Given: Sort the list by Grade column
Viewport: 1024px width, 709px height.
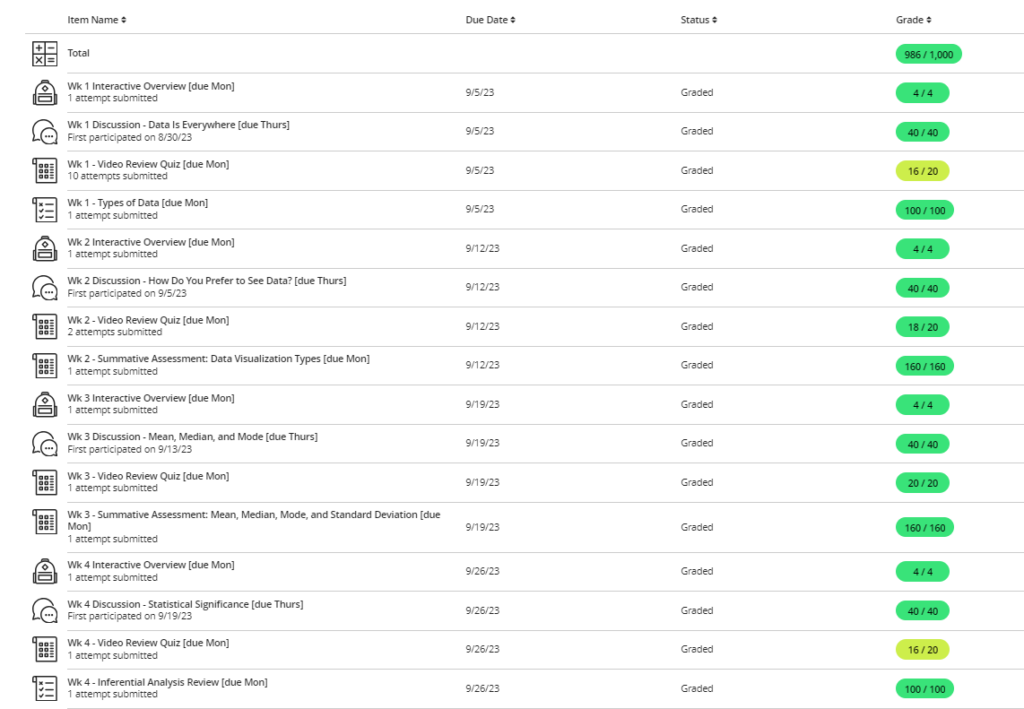Looking at the screenshot, I should click(914, 20).
